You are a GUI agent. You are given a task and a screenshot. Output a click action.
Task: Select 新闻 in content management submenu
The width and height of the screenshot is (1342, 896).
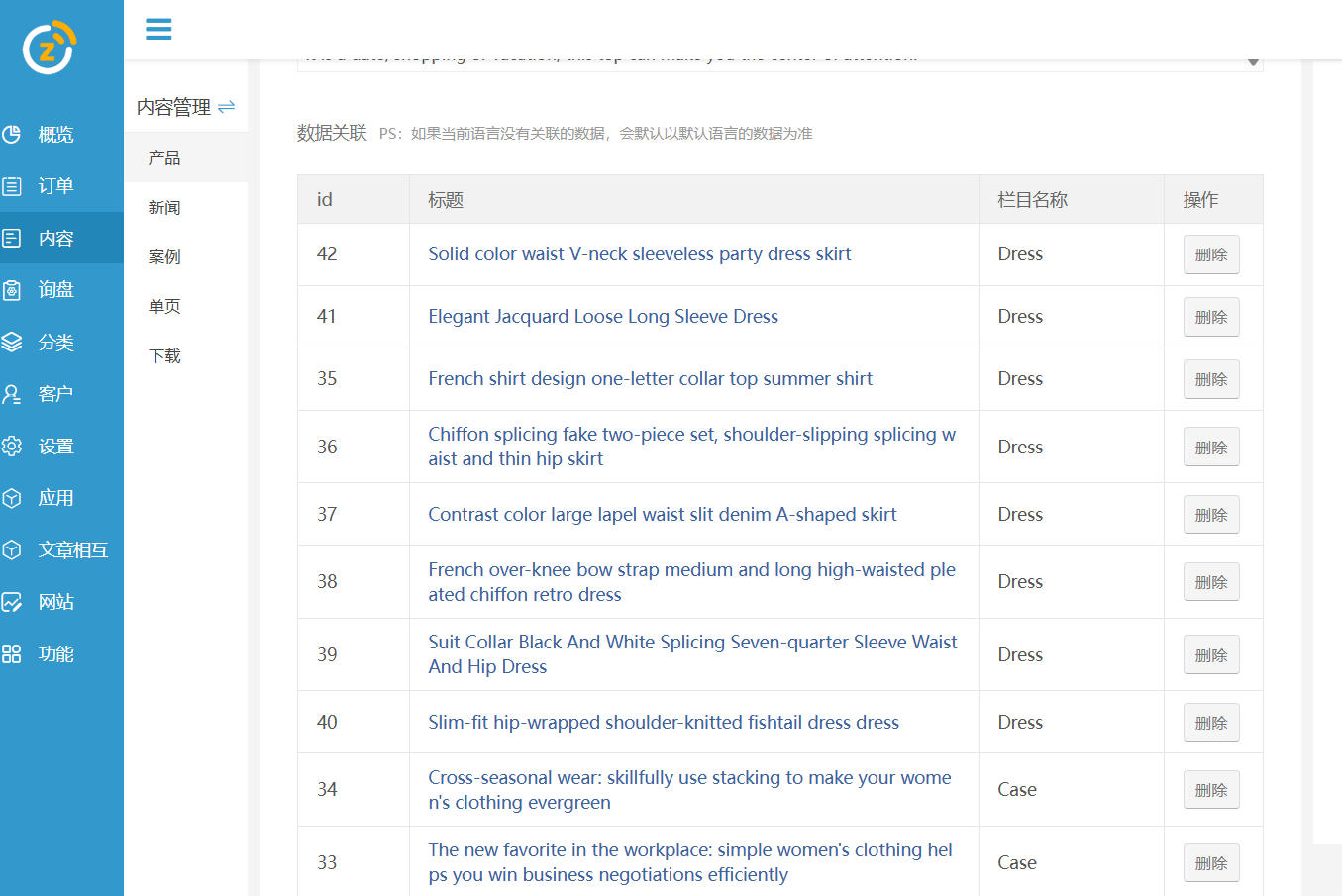pos(186,207)
